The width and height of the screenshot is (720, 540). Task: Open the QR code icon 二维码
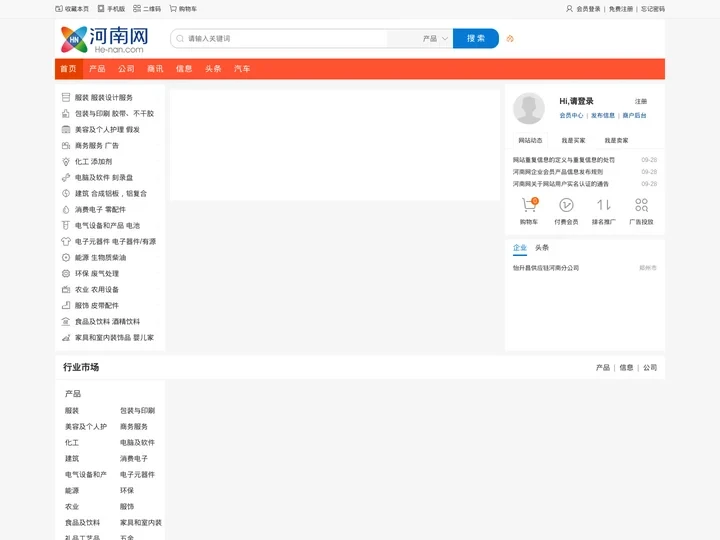[137, 9]
